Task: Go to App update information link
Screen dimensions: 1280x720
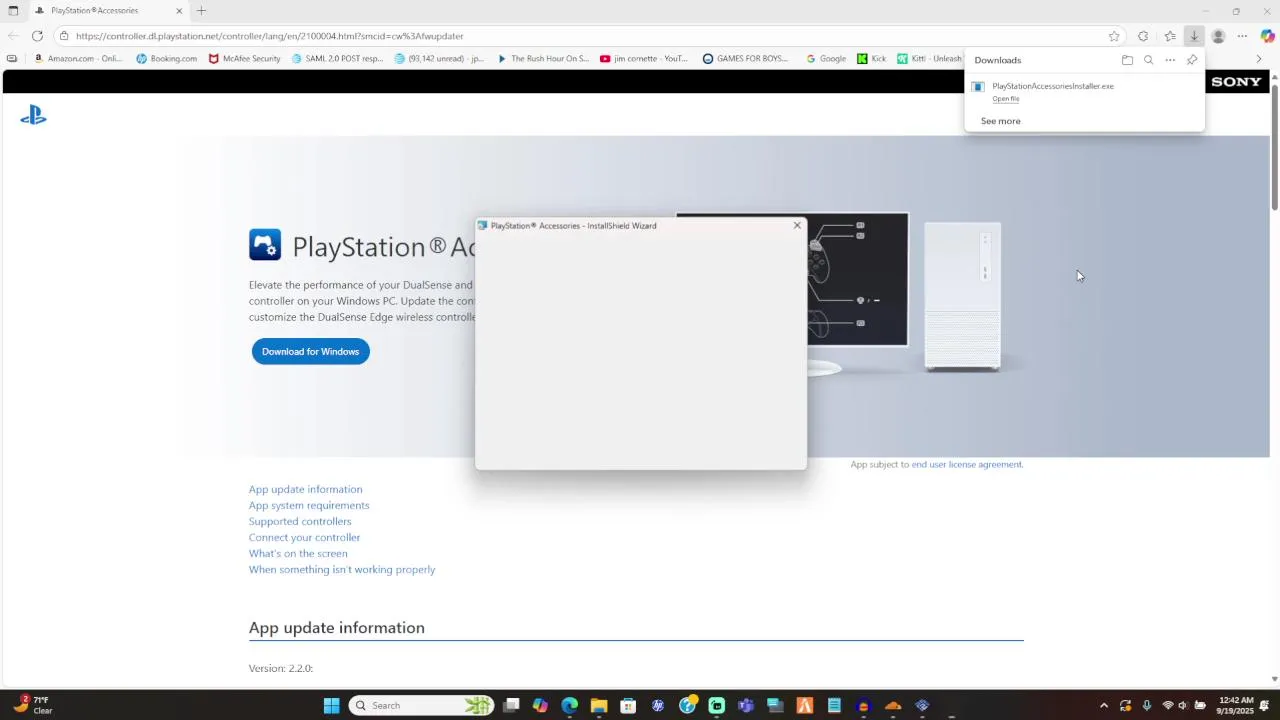Action: tap(306, 490)
